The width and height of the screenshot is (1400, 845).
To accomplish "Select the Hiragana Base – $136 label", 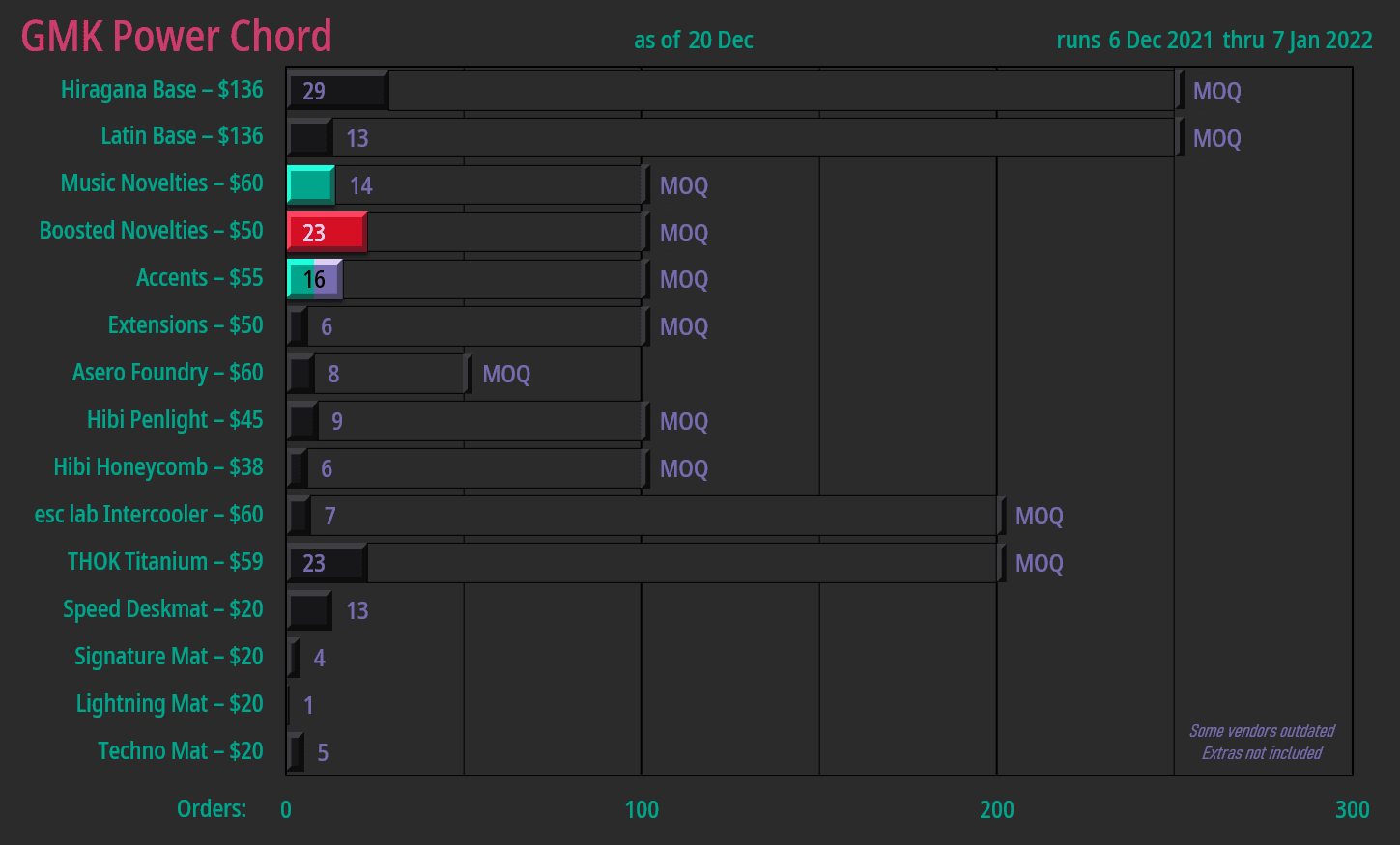I will [x=161, y=90].
